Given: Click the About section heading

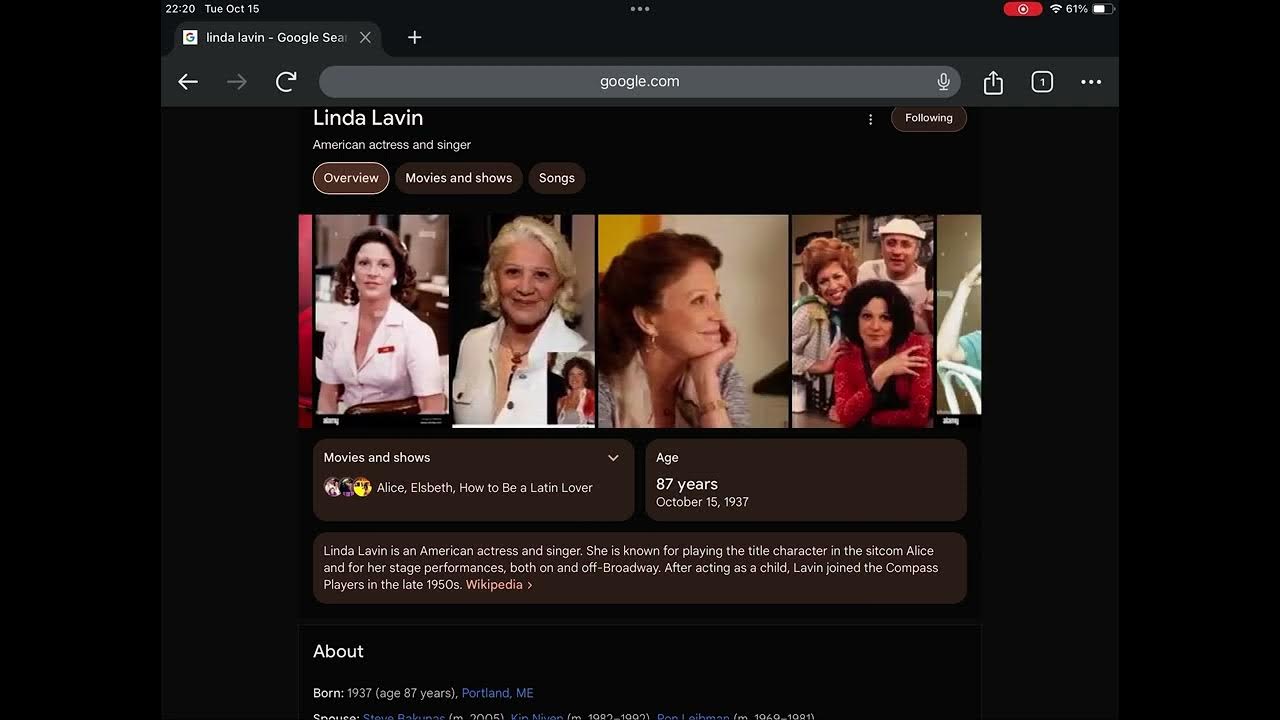Looking at the screenshot, I should point(338,651).
